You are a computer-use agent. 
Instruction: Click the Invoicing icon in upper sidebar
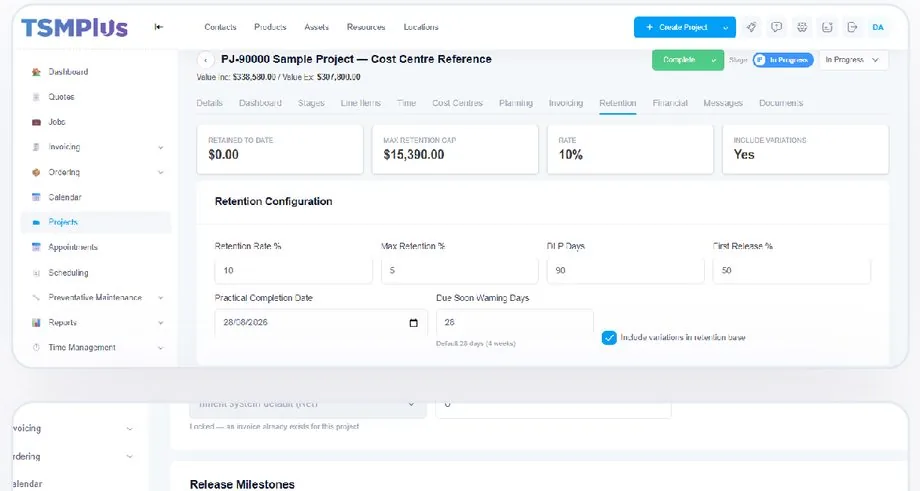(x=36, y=147)
